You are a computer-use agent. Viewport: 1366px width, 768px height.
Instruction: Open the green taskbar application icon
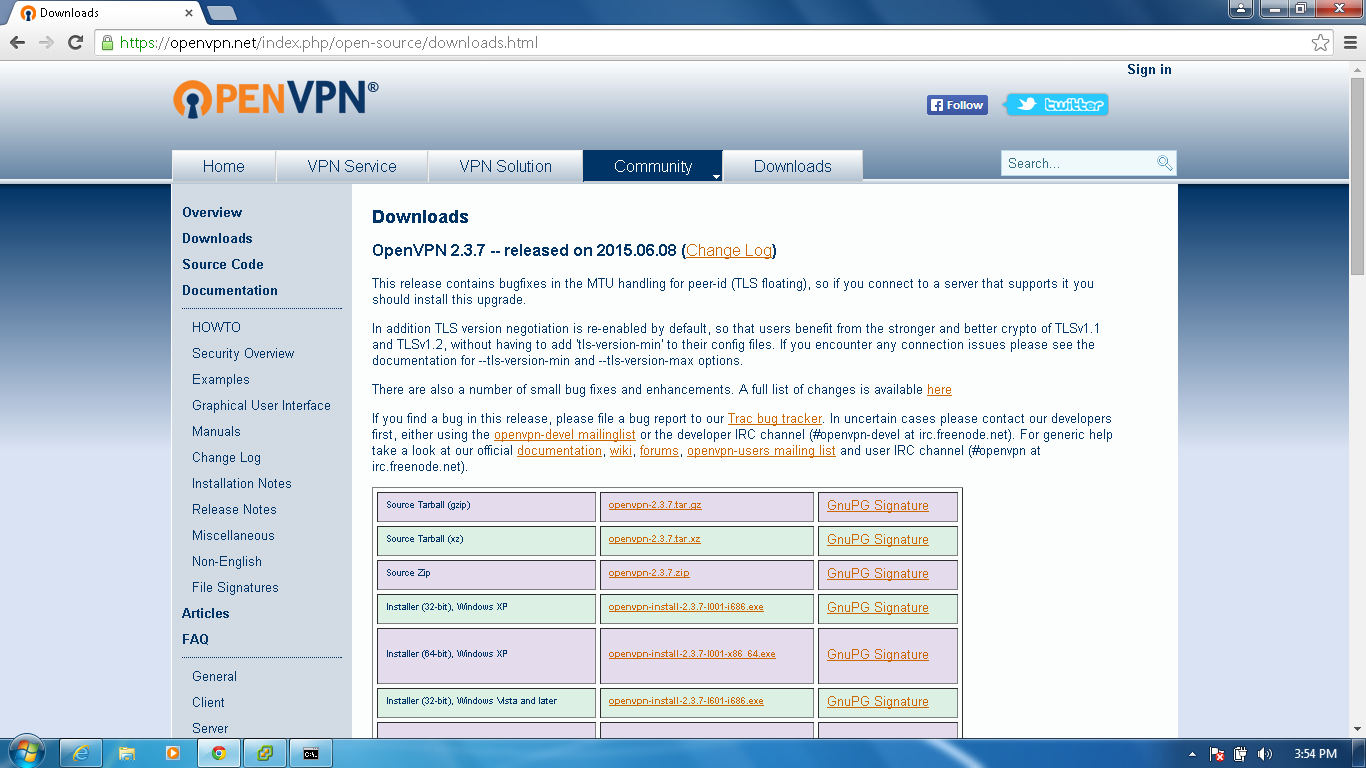(265, 753)
